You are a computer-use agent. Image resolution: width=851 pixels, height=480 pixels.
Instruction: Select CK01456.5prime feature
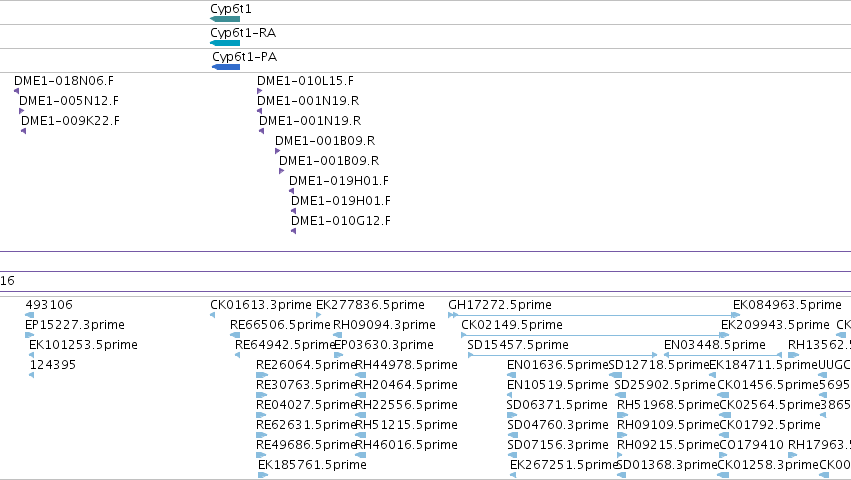click(x=768, y=386)
